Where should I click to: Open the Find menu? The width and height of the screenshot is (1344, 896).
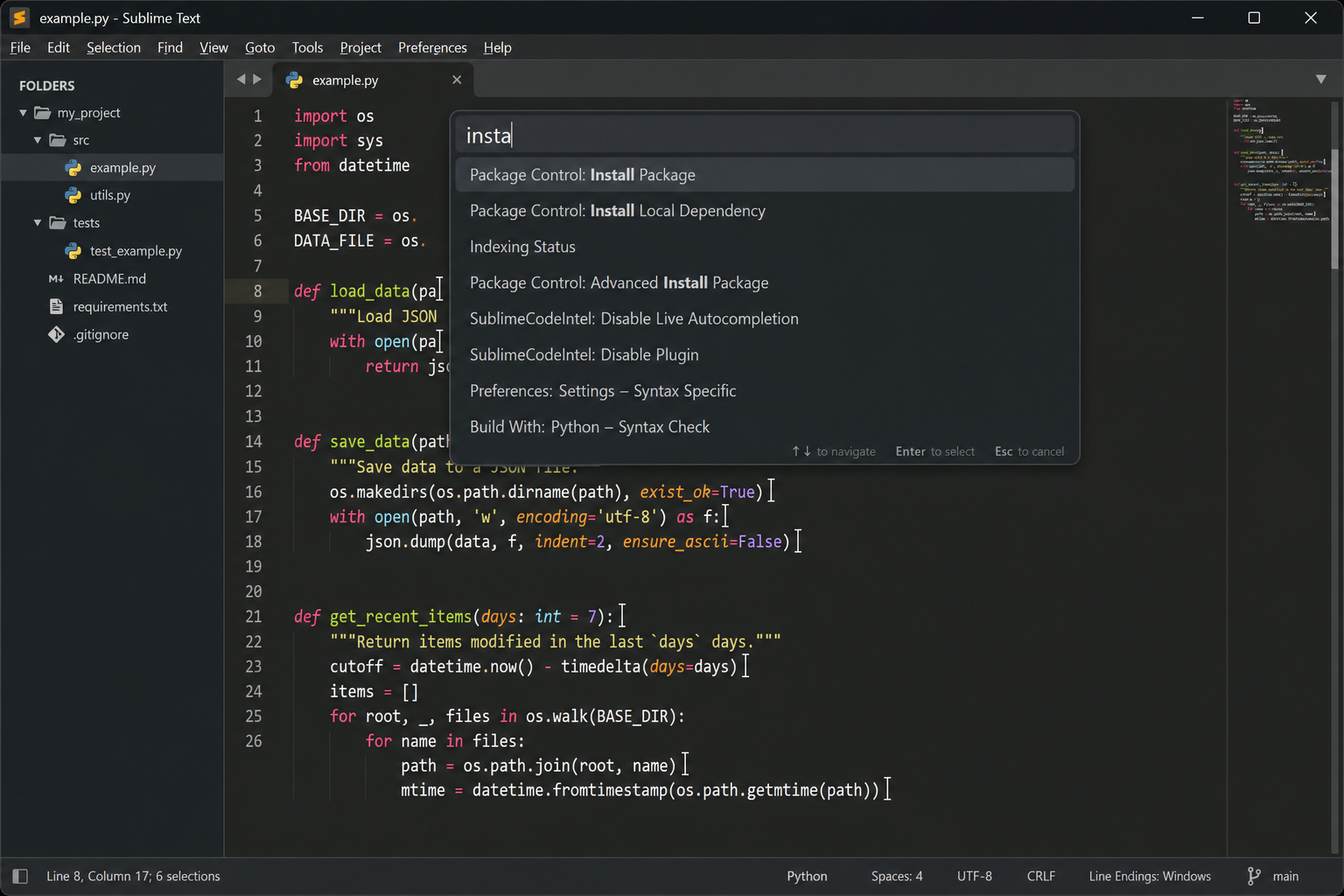click(170, 47)
